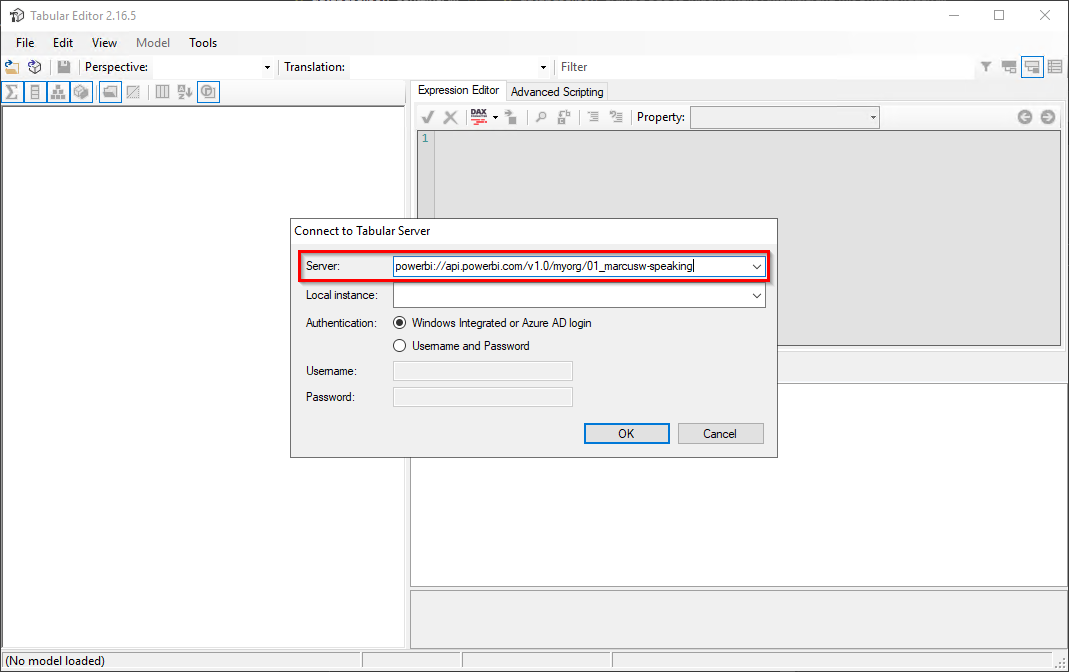Click line number 1 in editor gutter

pyautogui.click(x=425, y=138)
